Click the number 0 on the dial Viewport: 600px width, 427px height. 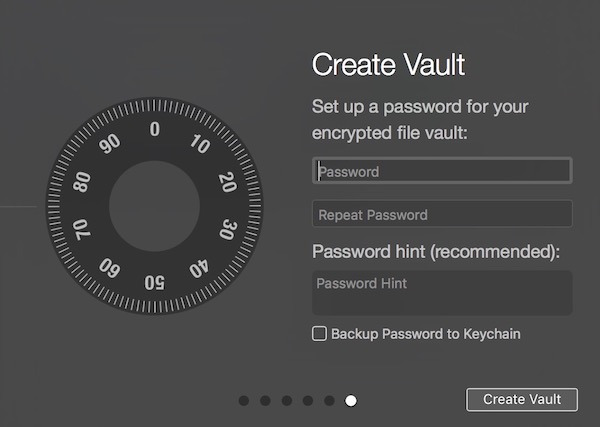[154, 129]
